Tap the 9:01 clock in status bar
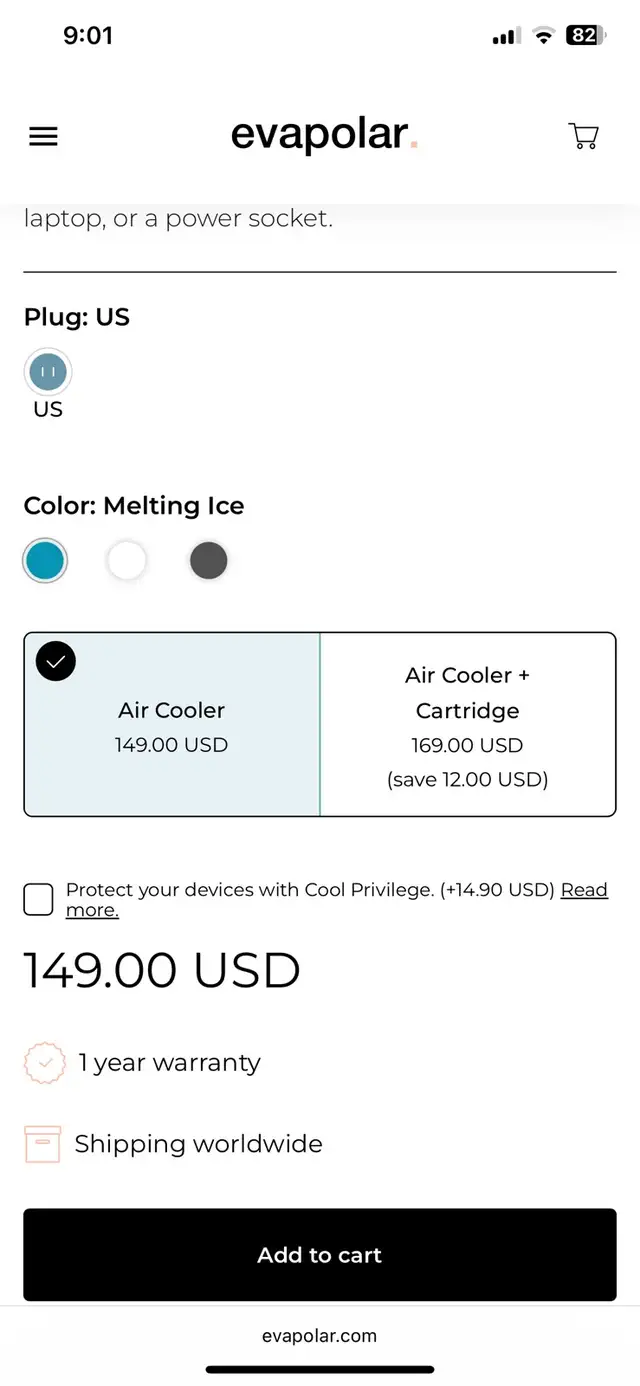The width and height of the screenshot is (640, 1386). [x=88, y=36]
